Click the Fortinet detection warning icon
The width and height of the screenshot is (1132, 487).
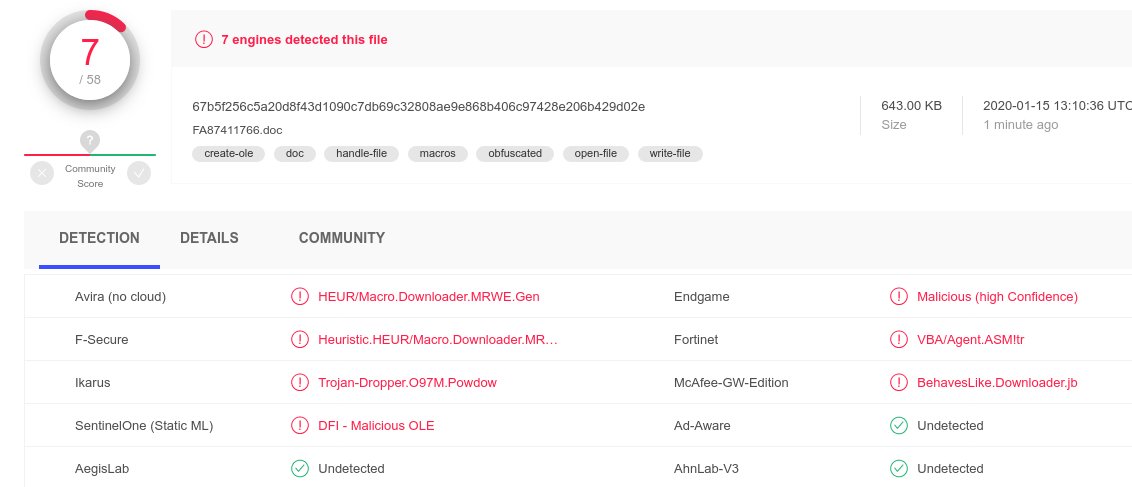[899, 339]
